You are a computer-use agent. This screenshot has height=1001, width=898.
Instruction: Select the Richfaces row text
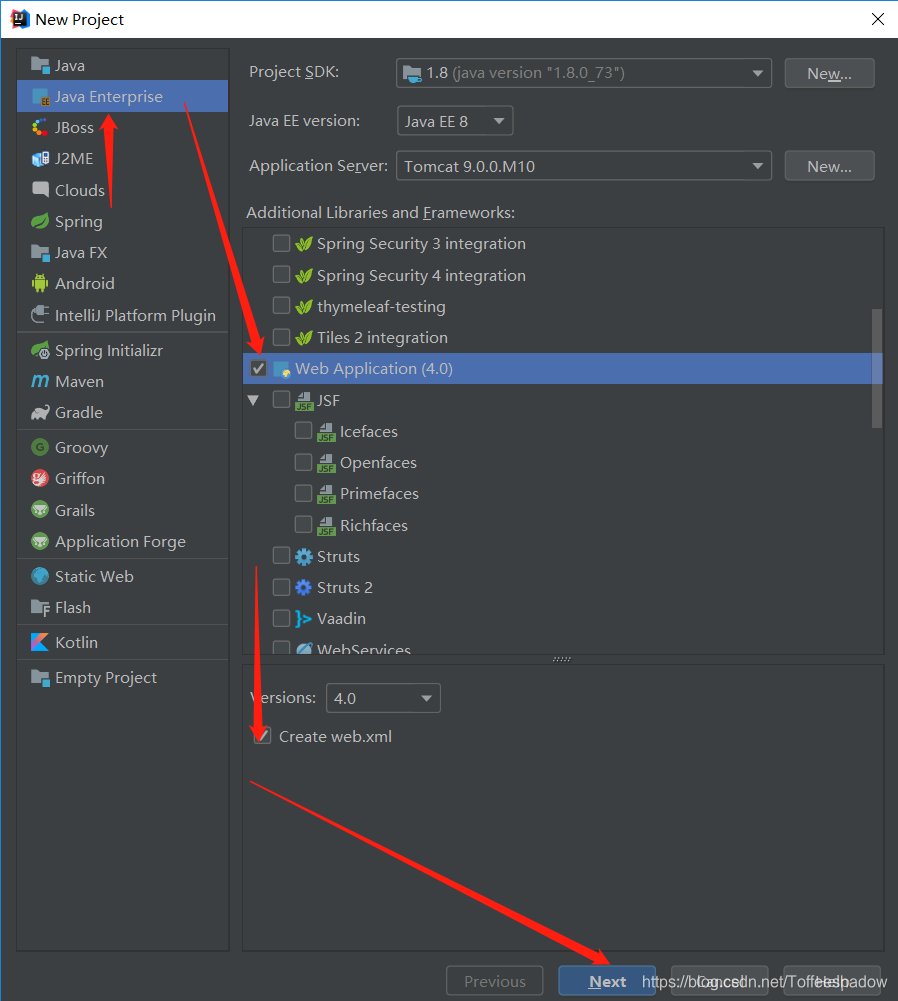[x=374, y=525]
